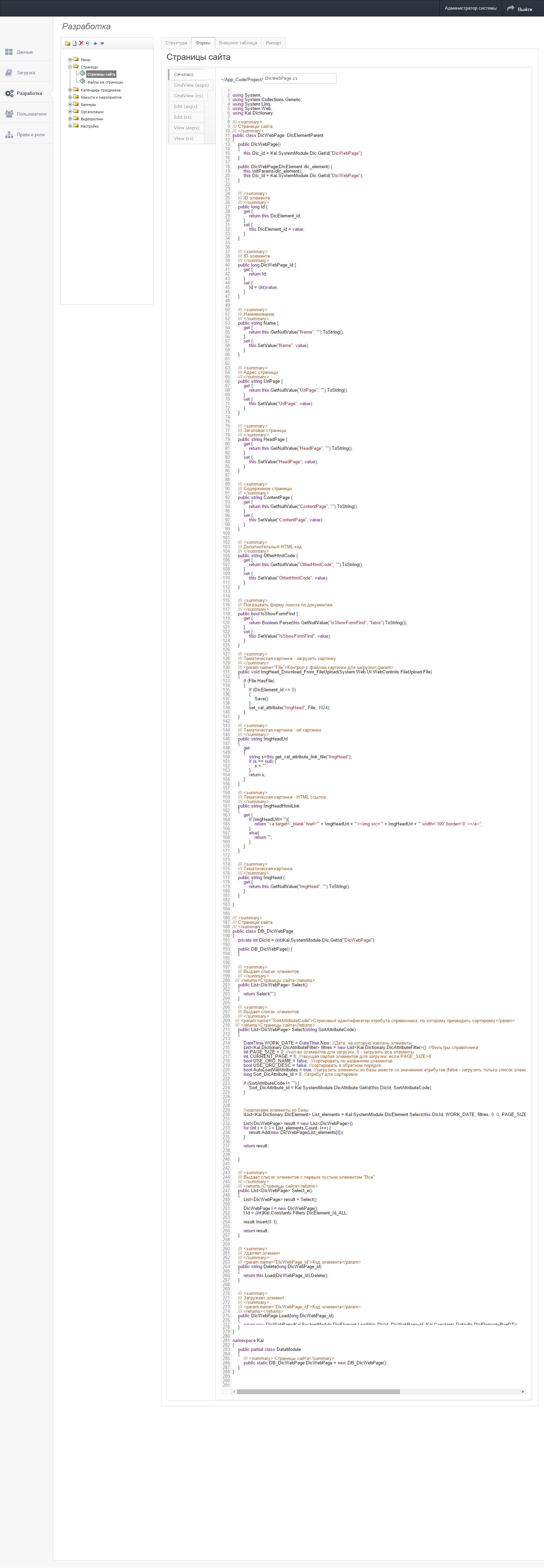Click the DicWebPage.cs filename input field

point(299,78)
